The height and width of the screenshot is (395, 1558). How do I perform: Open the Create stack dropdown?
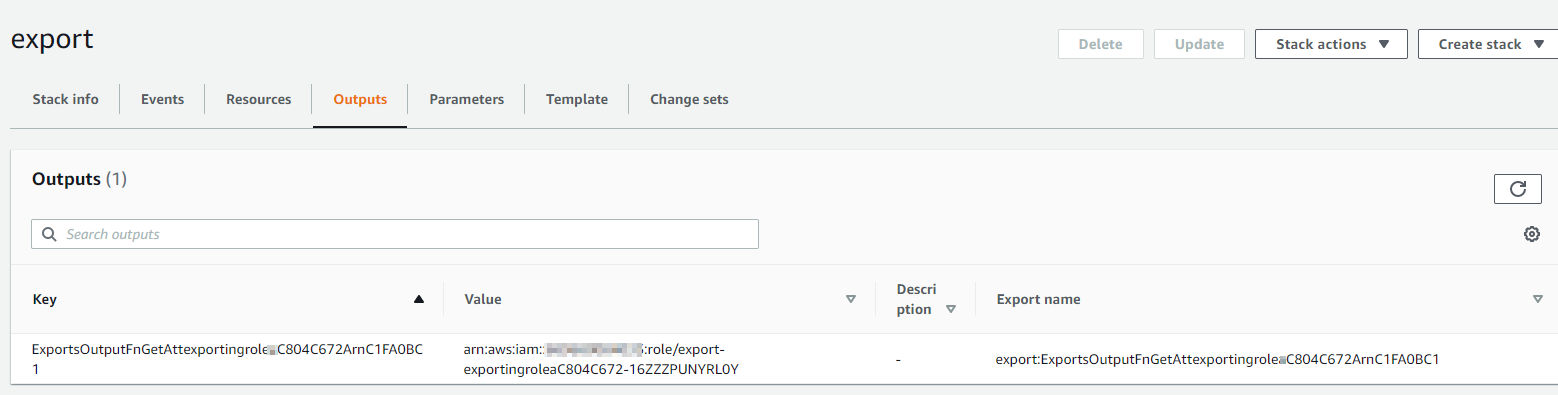pos(1488,44)
